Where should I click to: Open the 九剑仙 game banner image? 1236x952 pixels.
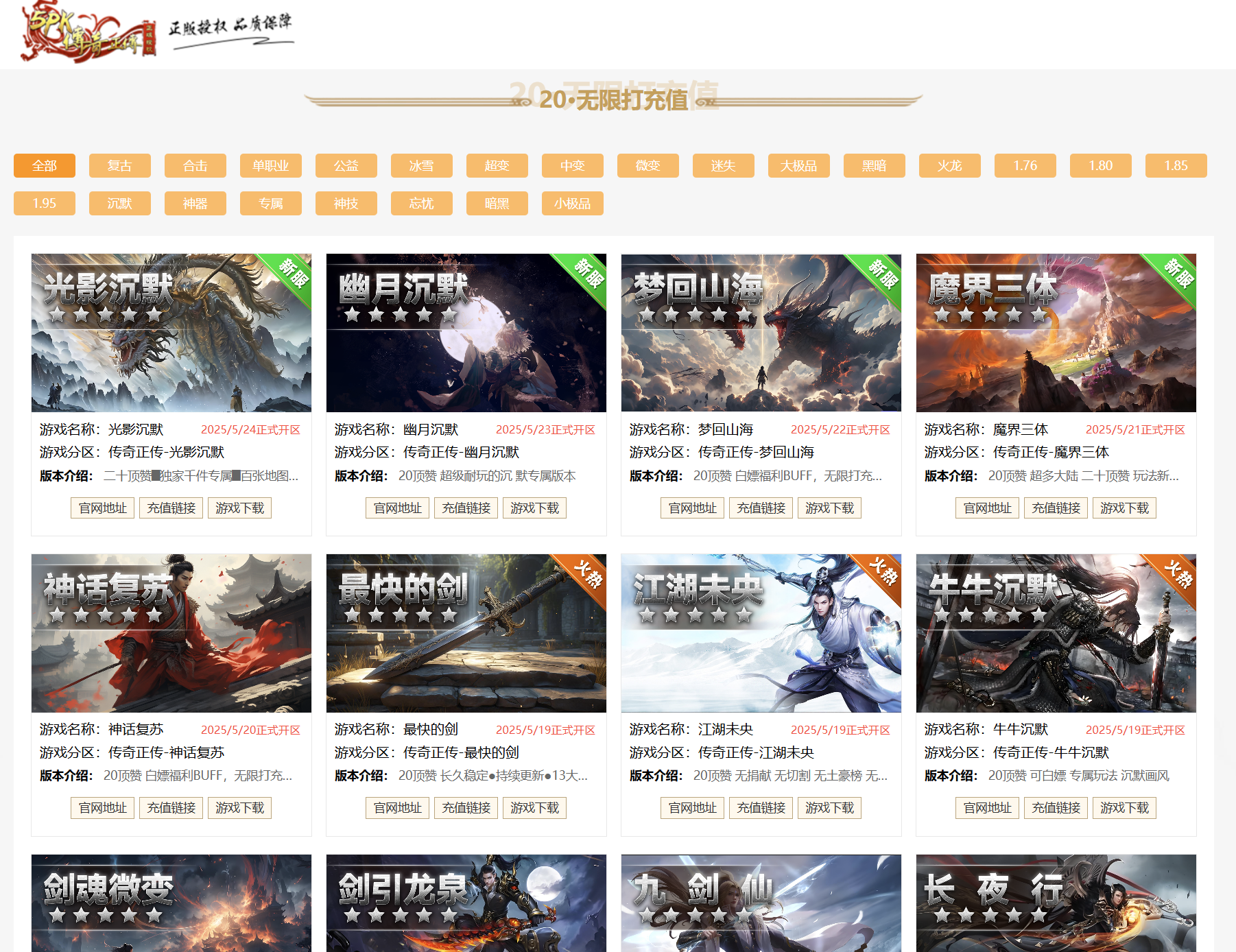761,903
